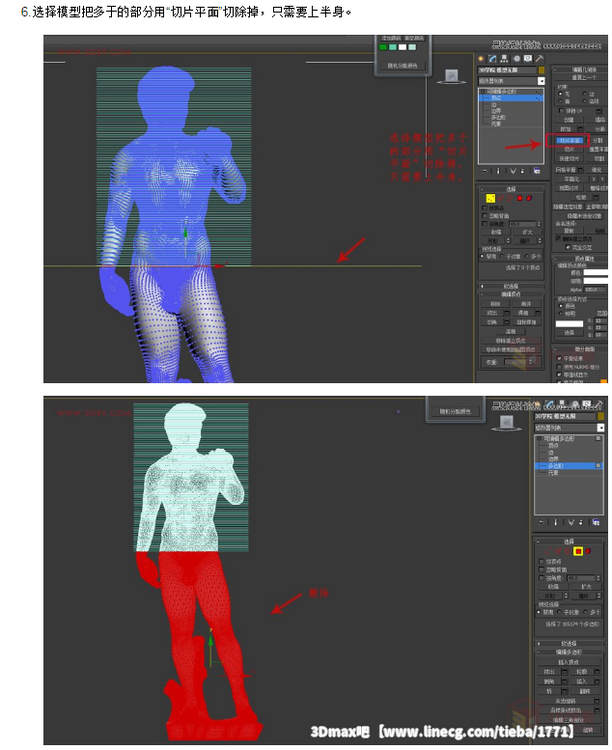The height and width of the screenshot is (750, 612).
Task: Click Configure Modifier Sets icon below upper stack
Action: coord(537,171)
